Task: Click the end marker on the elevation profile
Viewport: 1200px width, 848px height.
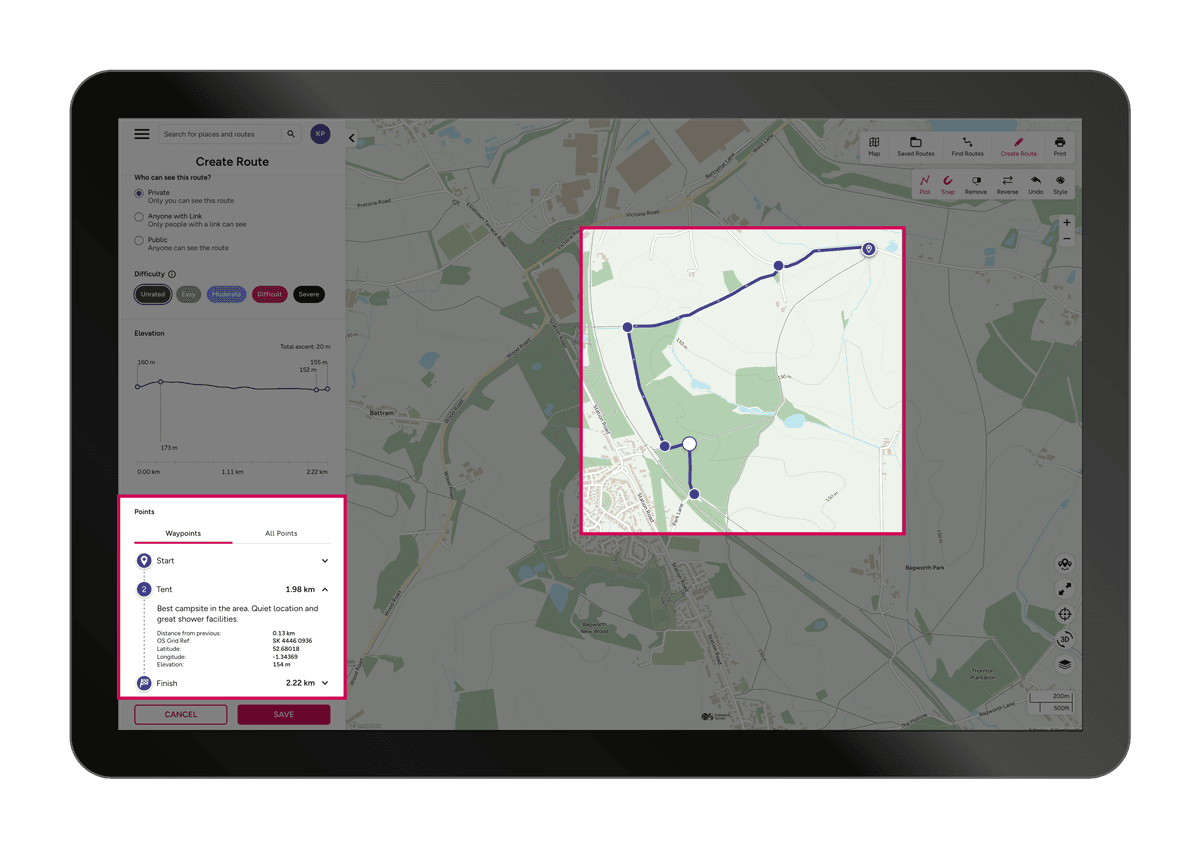Action: point(327,388)
